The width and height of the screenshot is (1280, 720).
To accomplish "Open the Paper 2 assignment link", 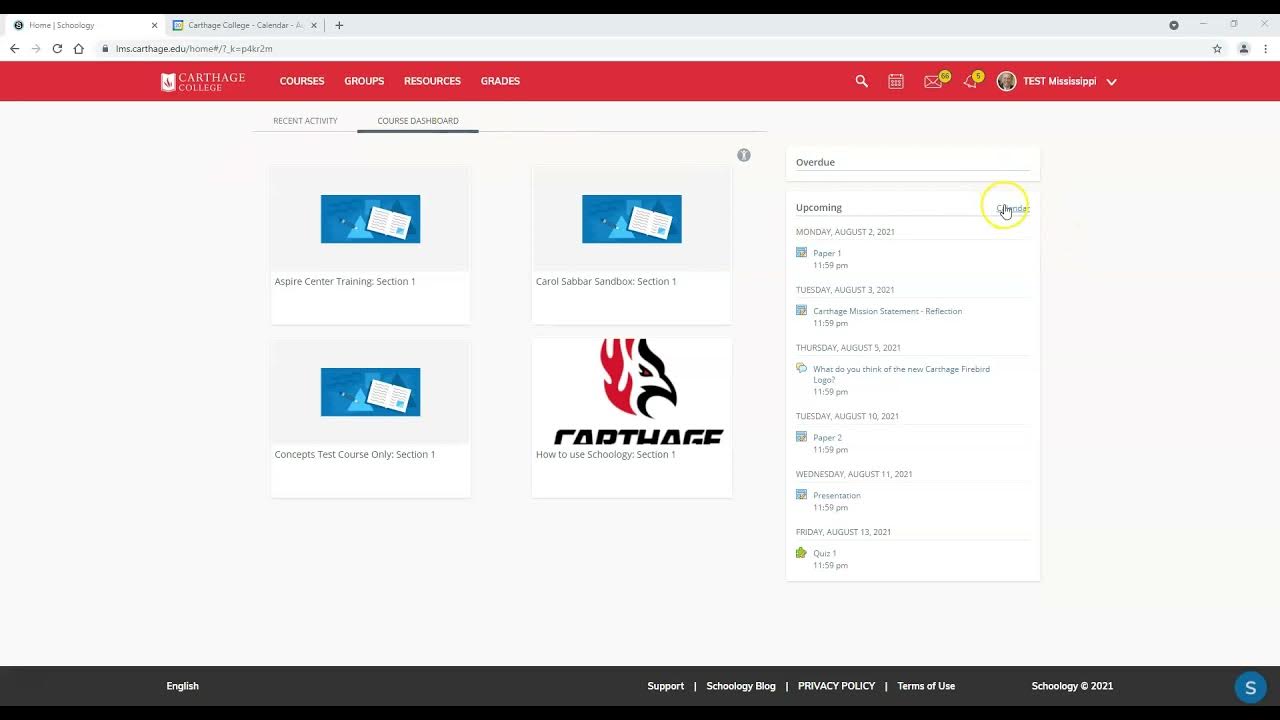I will (x=827, y=437).
